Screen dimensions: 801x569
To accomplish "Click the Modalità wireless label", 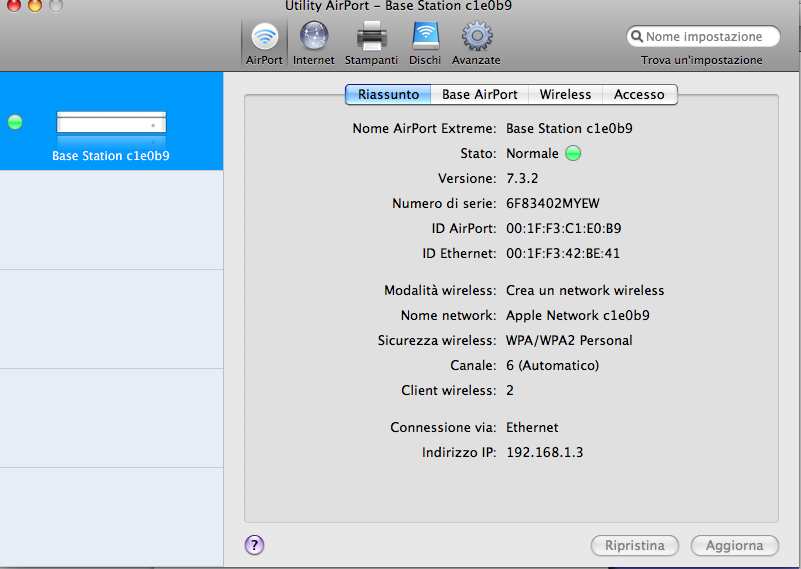I will coord(440,290).
